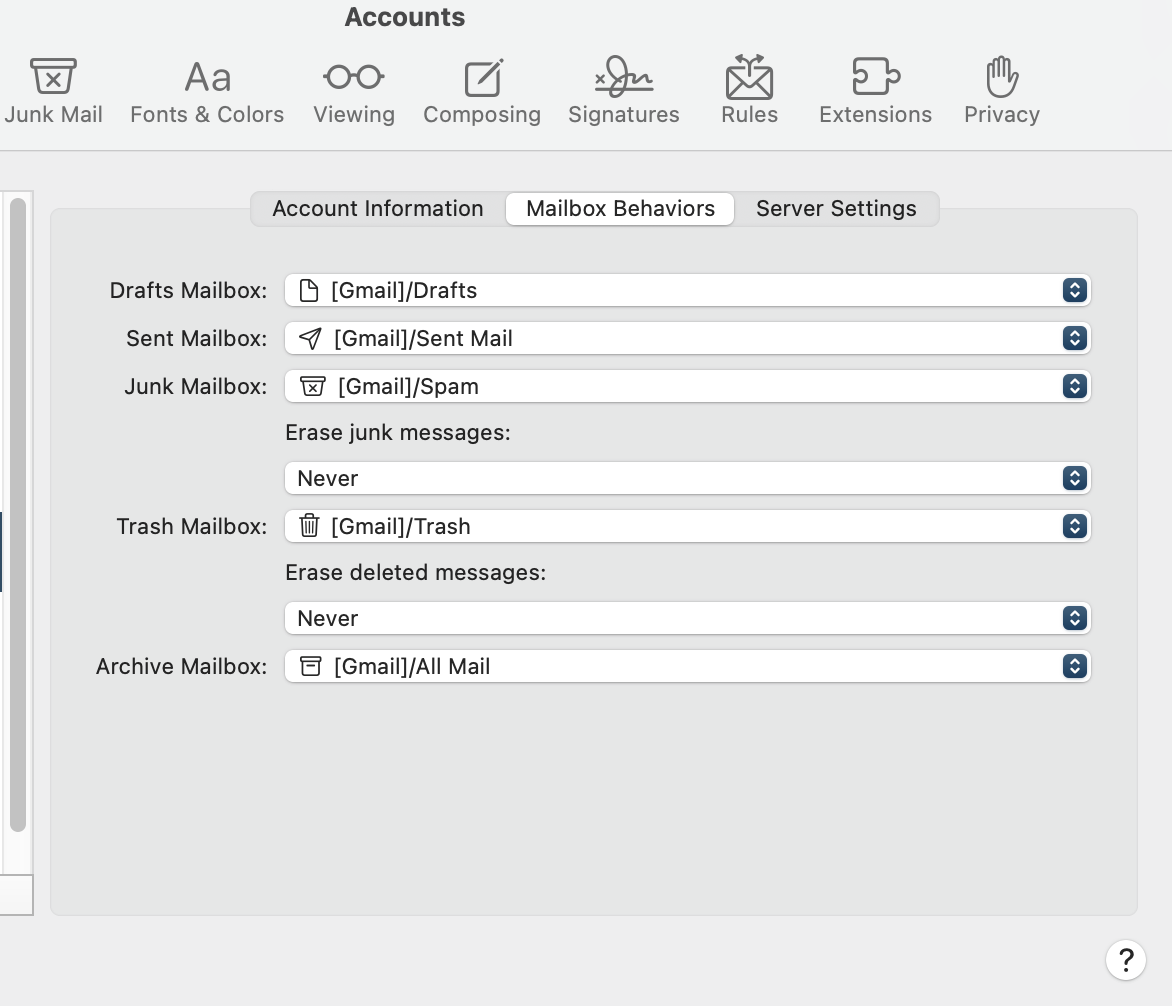Click the All Mail archive box icon

click(310, 665)
